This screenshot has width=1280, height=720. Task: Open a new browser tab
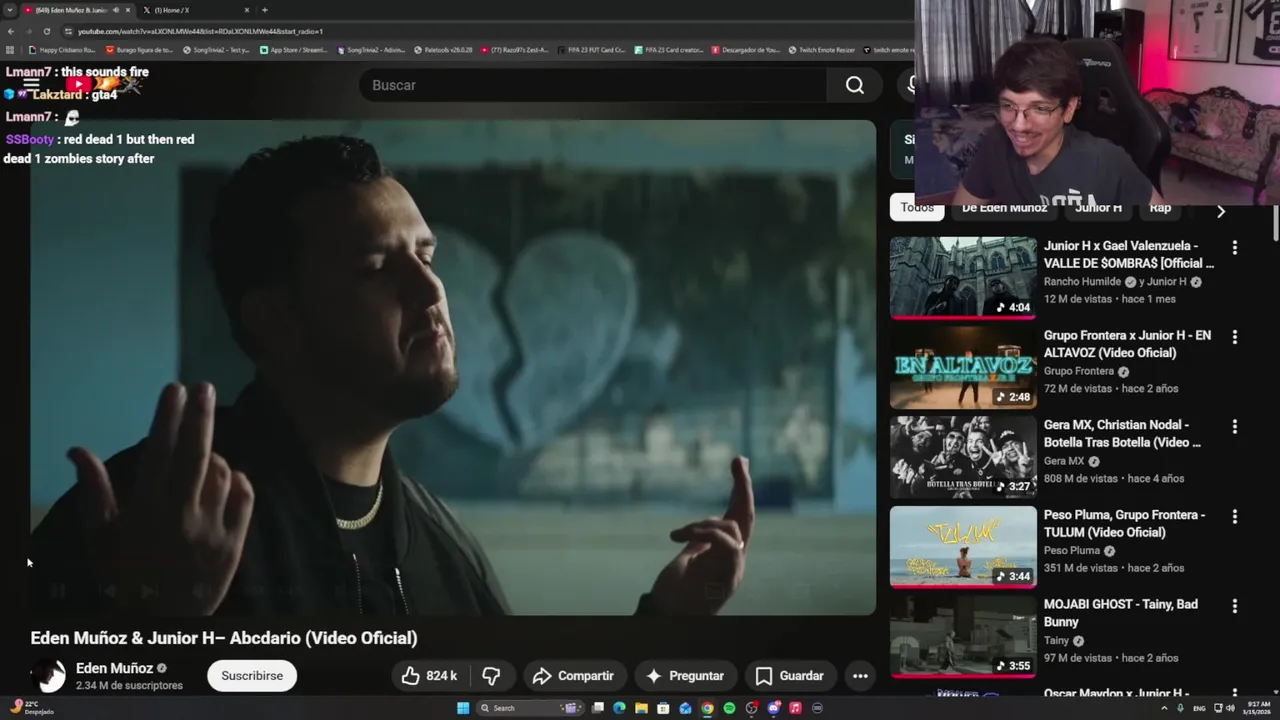coord(264,10)
